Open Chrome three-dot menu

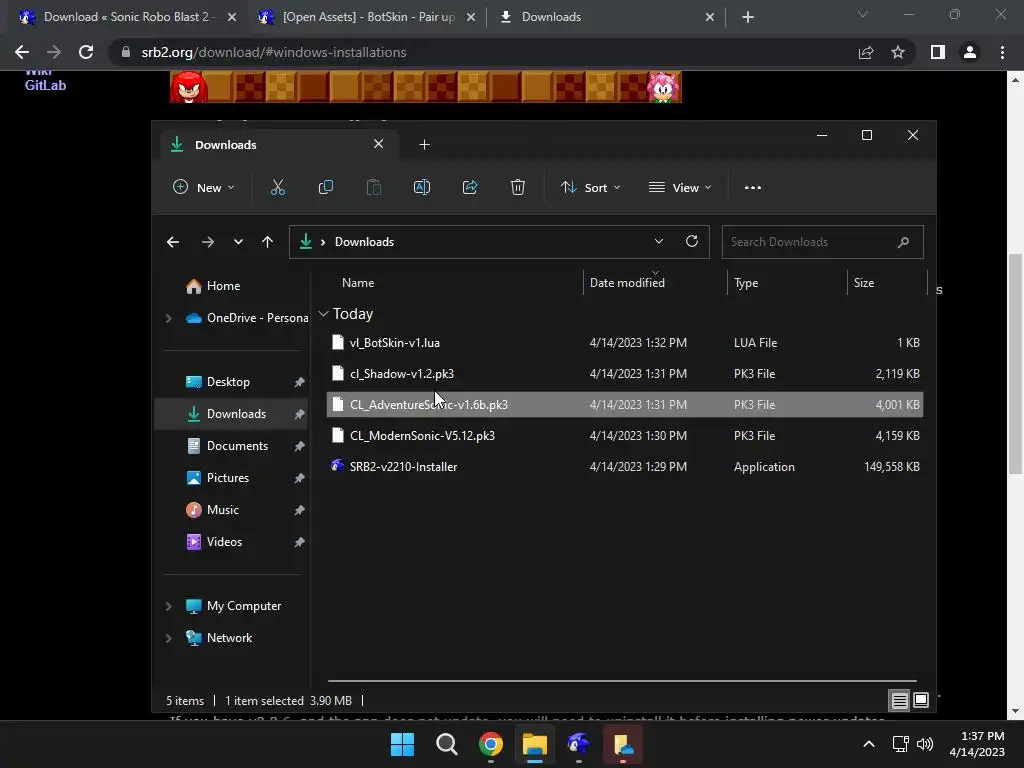[1002, 52]
